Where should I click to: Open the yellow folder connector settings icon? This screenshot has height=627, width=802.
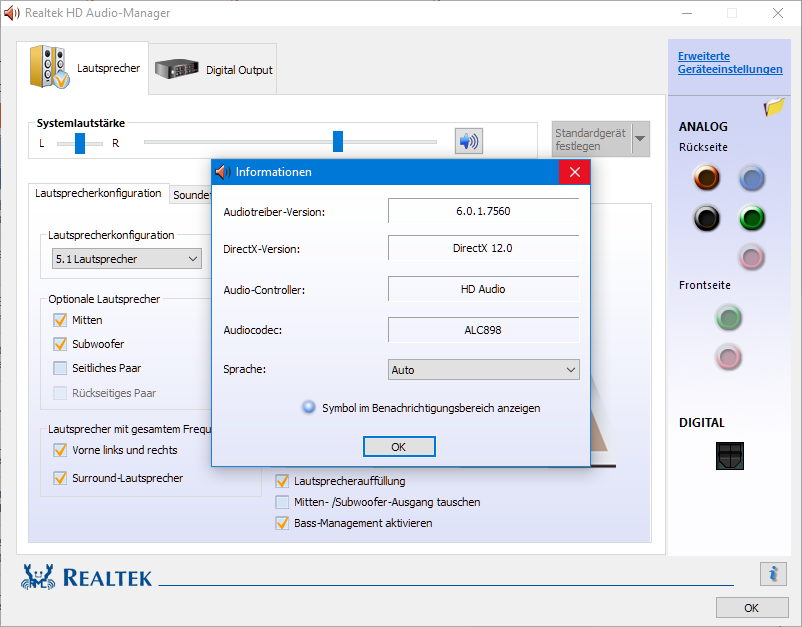click(x=774, y=107)
